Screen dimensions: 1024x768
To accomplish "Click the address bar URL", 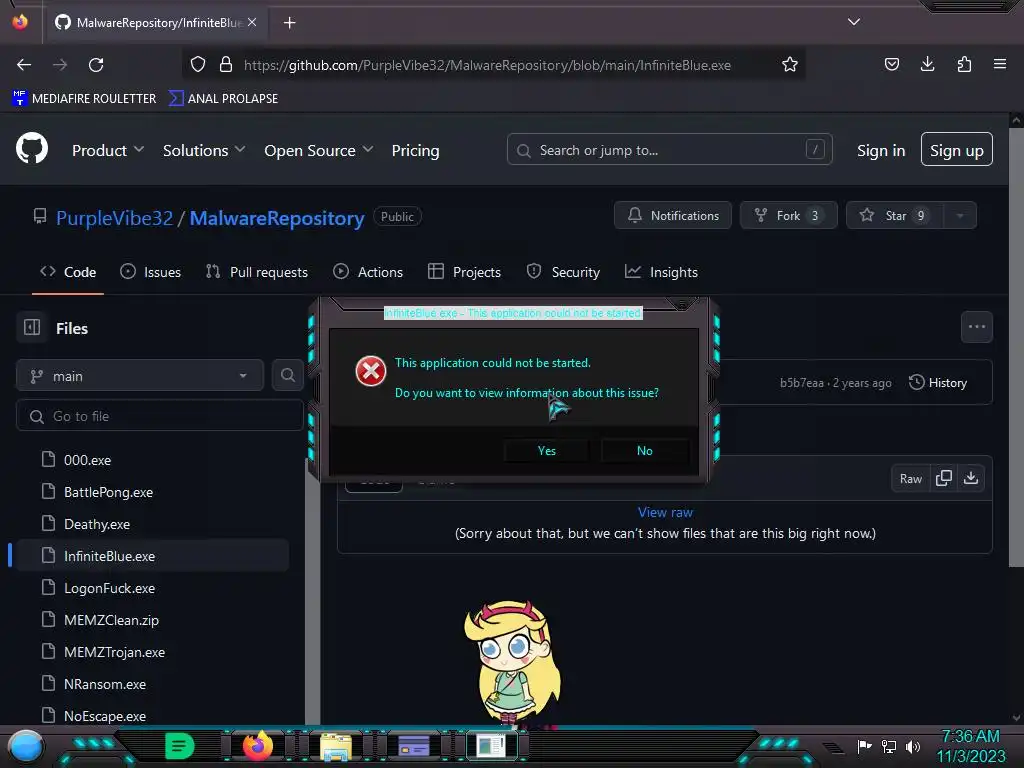I will (x=487, y=65).
